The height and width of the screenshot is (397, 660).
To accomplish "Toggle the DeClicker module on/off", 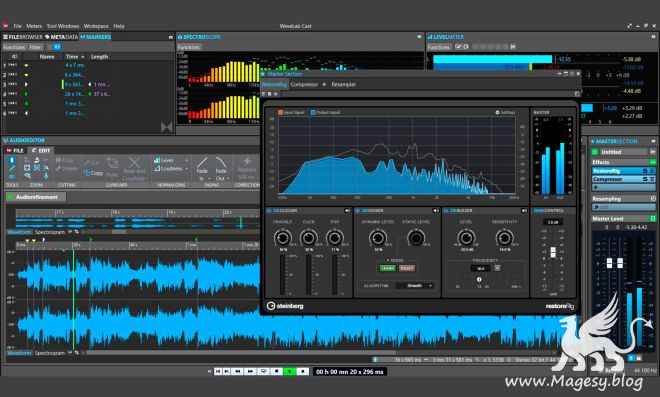I will tap(270, 210).
